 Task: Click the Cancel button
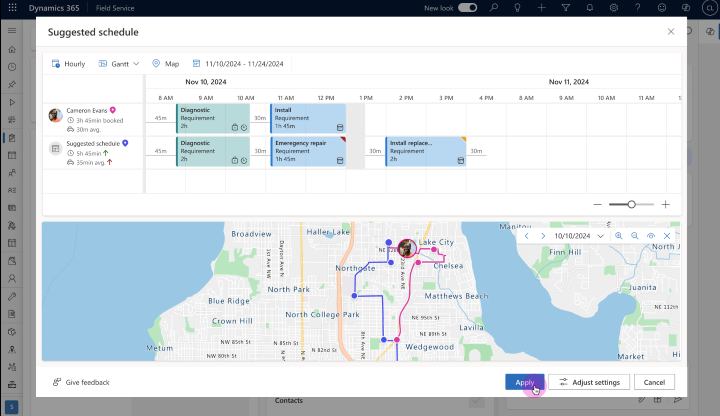click(x=654, y=382)
